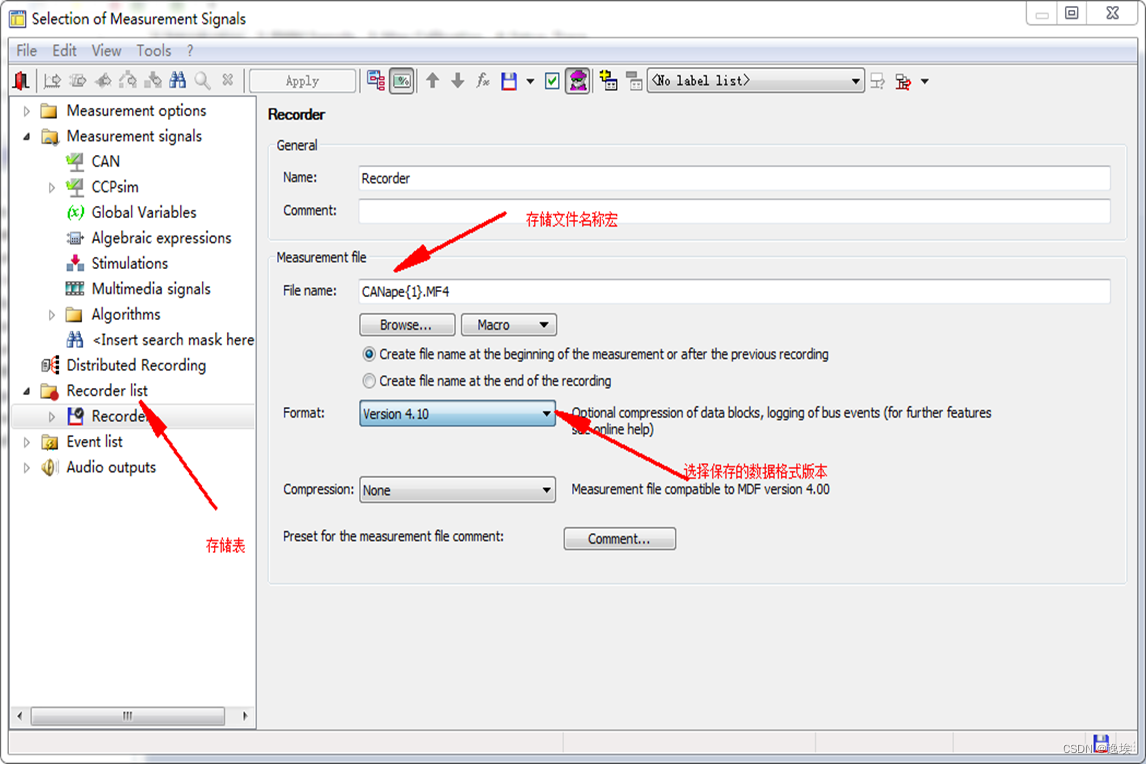
Task: Expand the Audio outputs node
Action: tap(26, 468)
